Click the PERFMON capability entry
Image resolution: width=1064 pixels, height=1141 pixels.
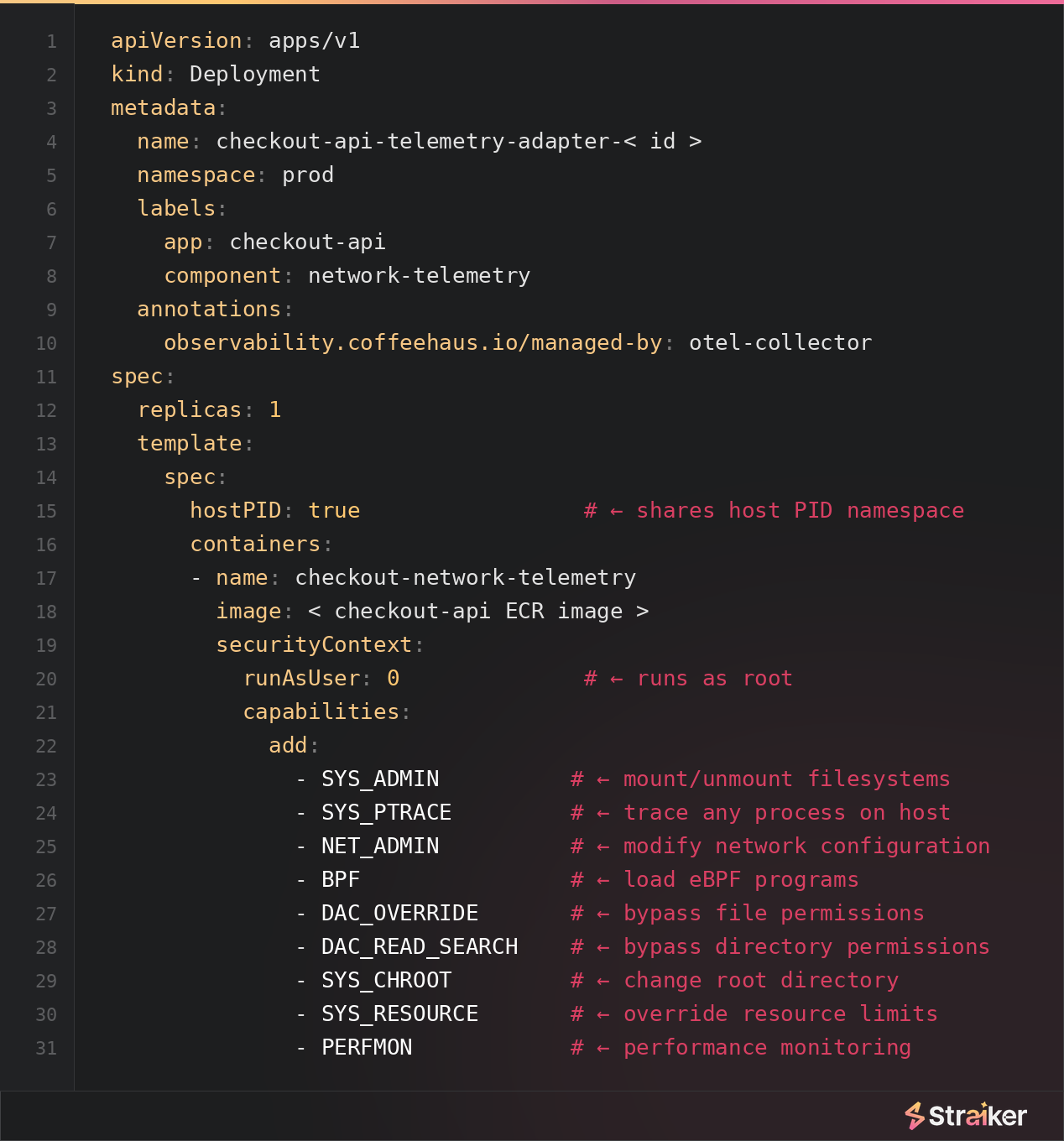[367, 1047]
